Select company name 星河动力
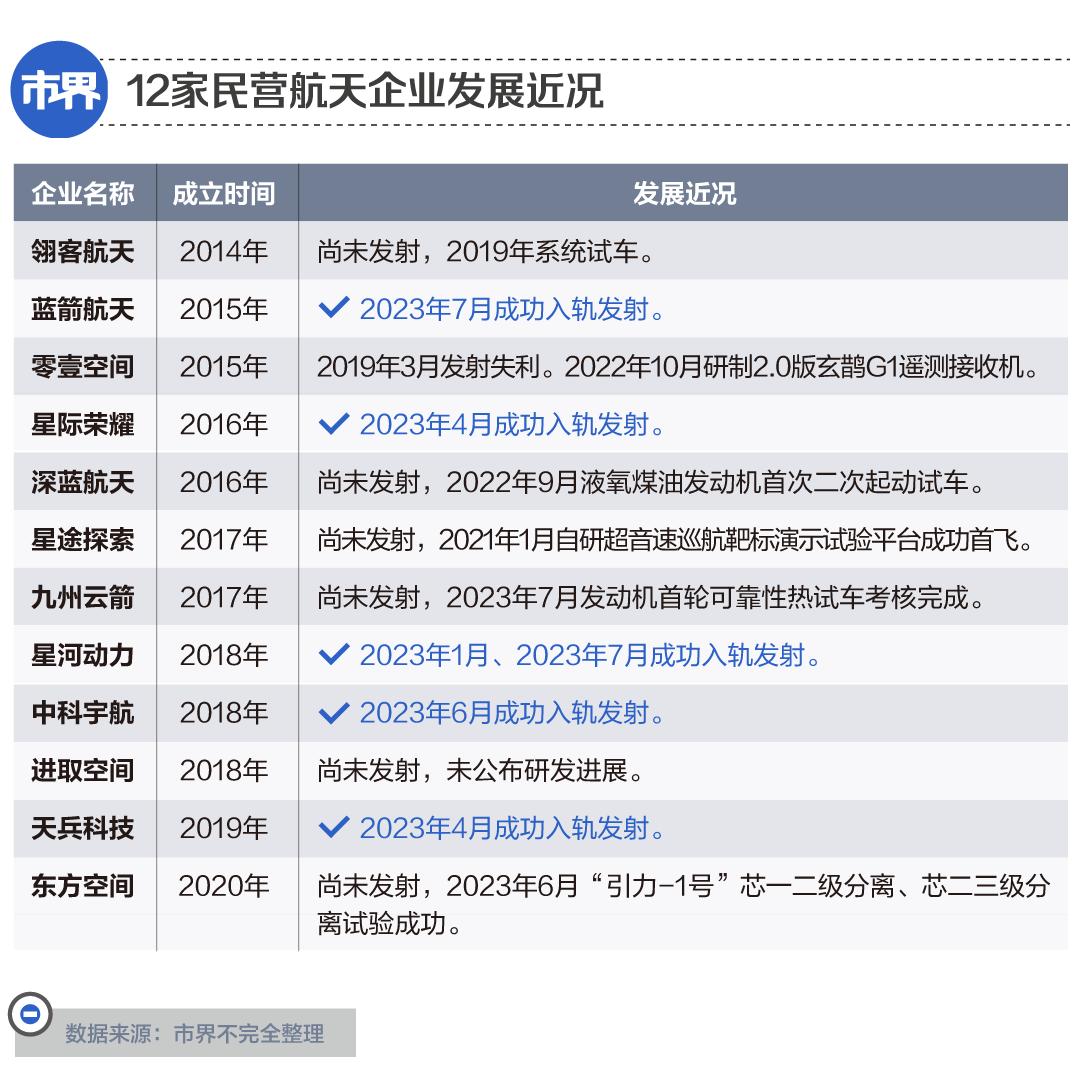This screenshot has width=1080, height=1090. tap(83, 655)
